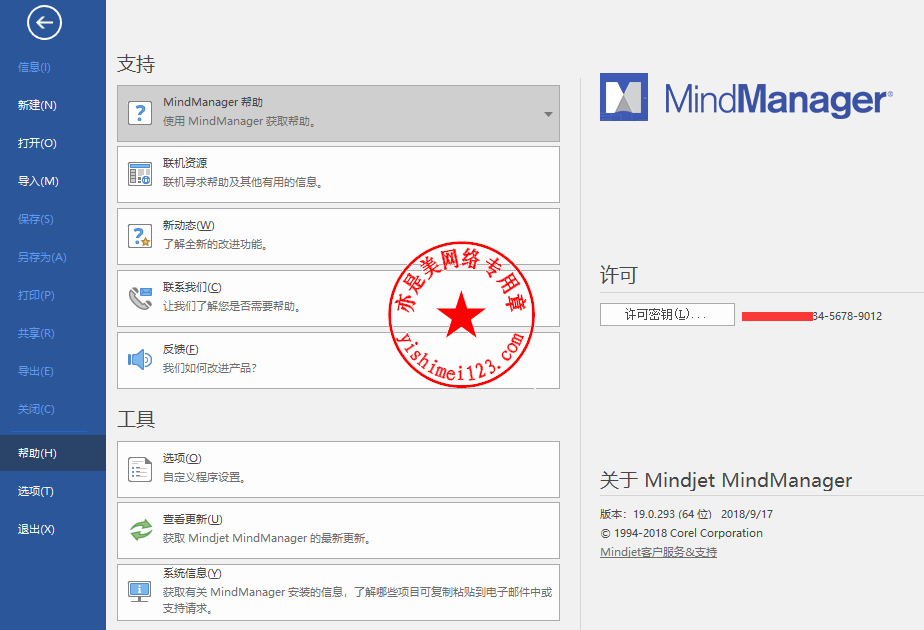Click 退出(X) to exit
The height and width of the screenshot is (630, 924).
tap(36, 529)
